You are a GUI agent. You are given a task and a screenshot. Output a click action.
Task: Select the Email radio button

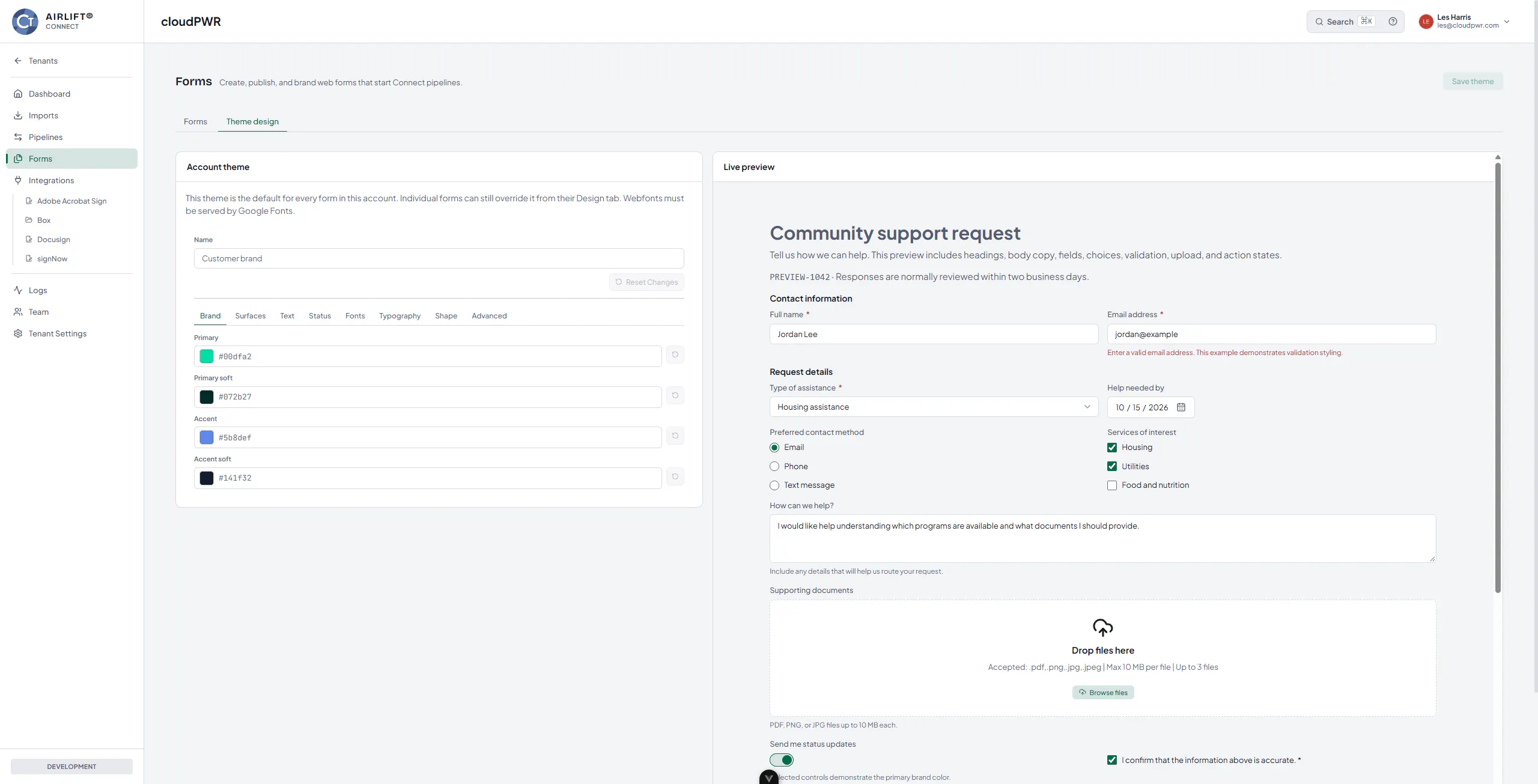tap(774, 448)
